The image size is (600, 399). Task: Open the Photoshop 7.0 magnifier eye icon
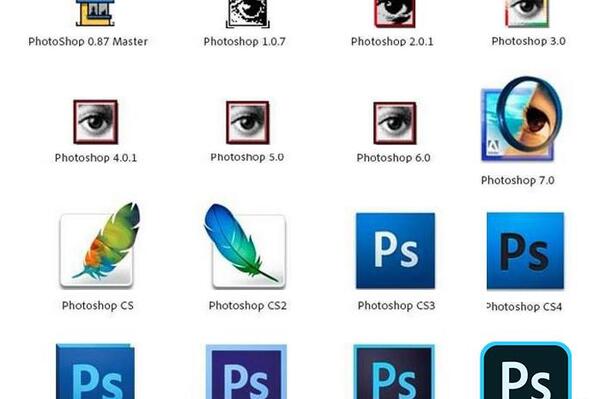click(x=521, y=119)
